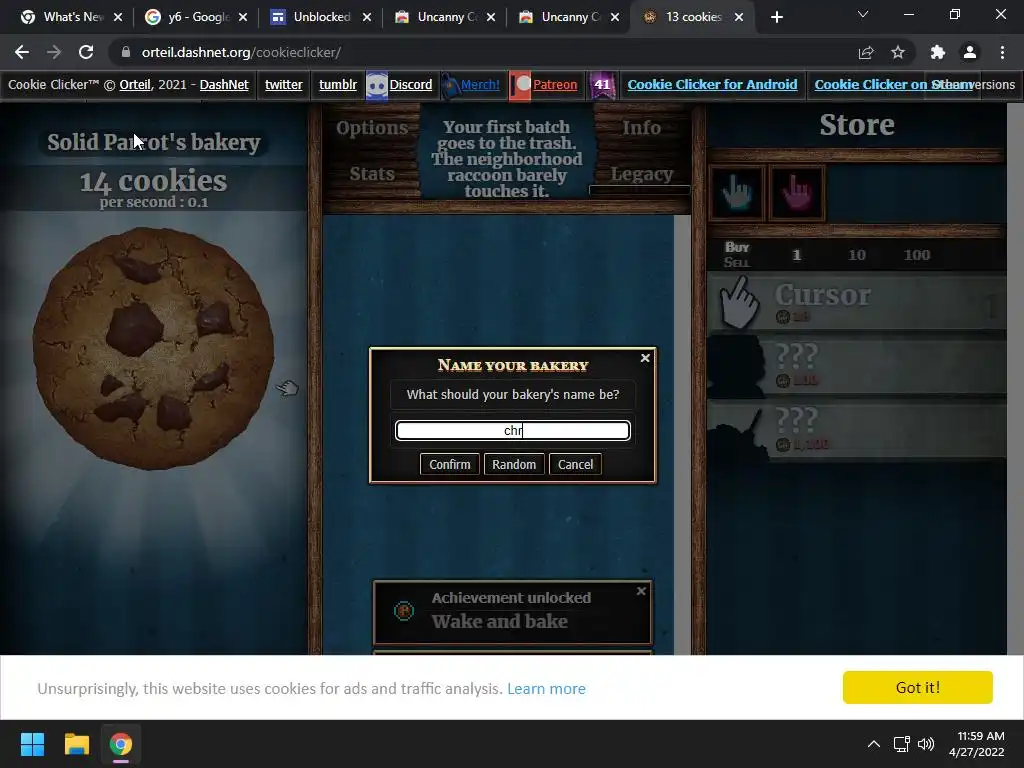Close the 13 cookies tab
This screenshot has height=768, width=1024.
[739, 17]
